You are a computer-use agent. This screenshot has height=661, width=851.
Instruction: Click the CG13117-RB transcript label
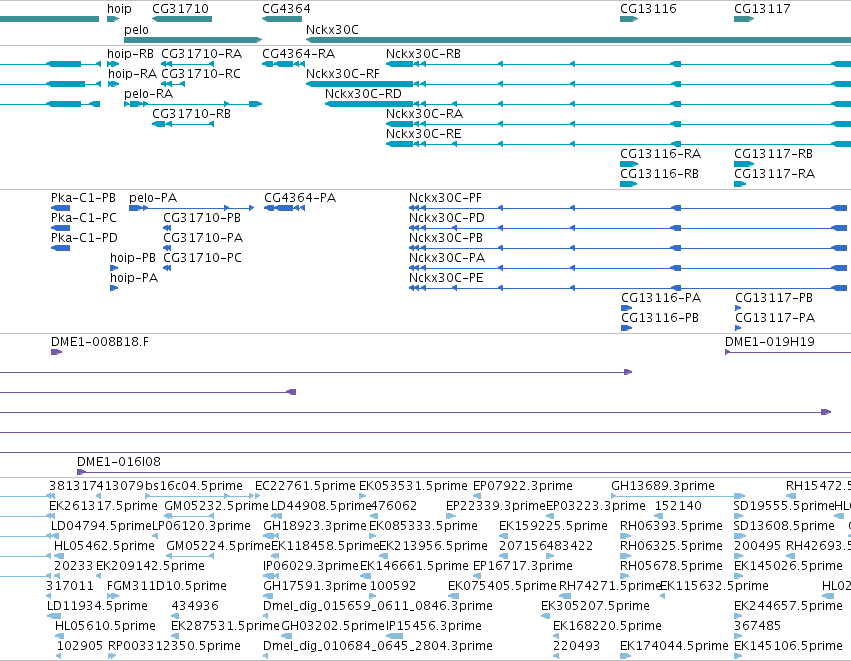point(773,154)
